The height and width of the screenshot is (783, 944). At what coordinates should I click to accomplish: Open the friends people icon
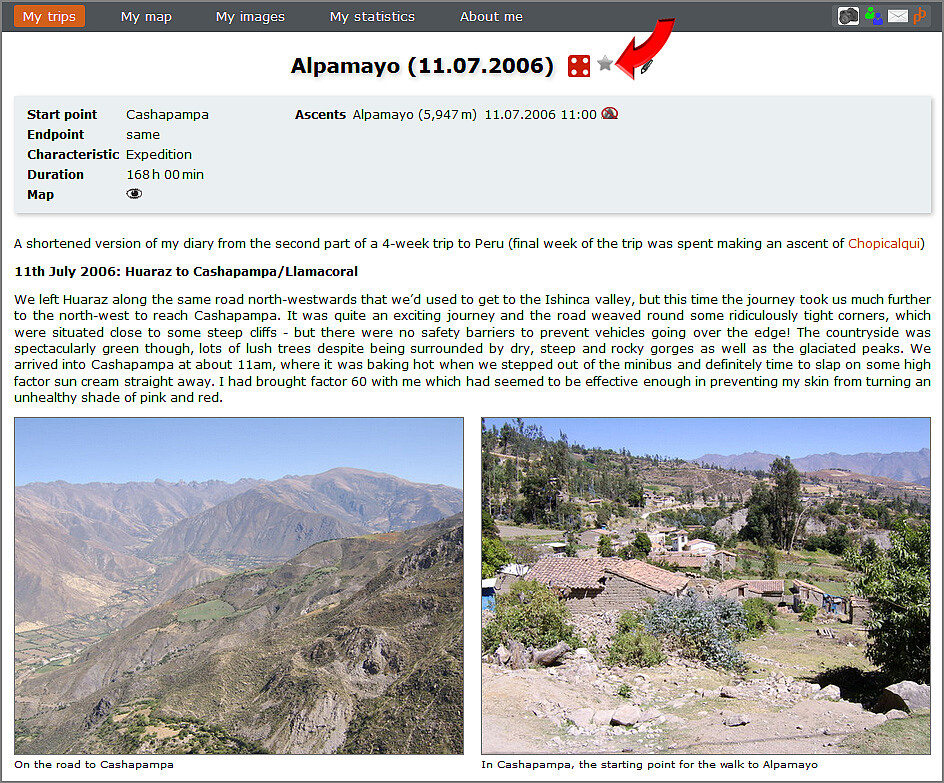(874, 16)
